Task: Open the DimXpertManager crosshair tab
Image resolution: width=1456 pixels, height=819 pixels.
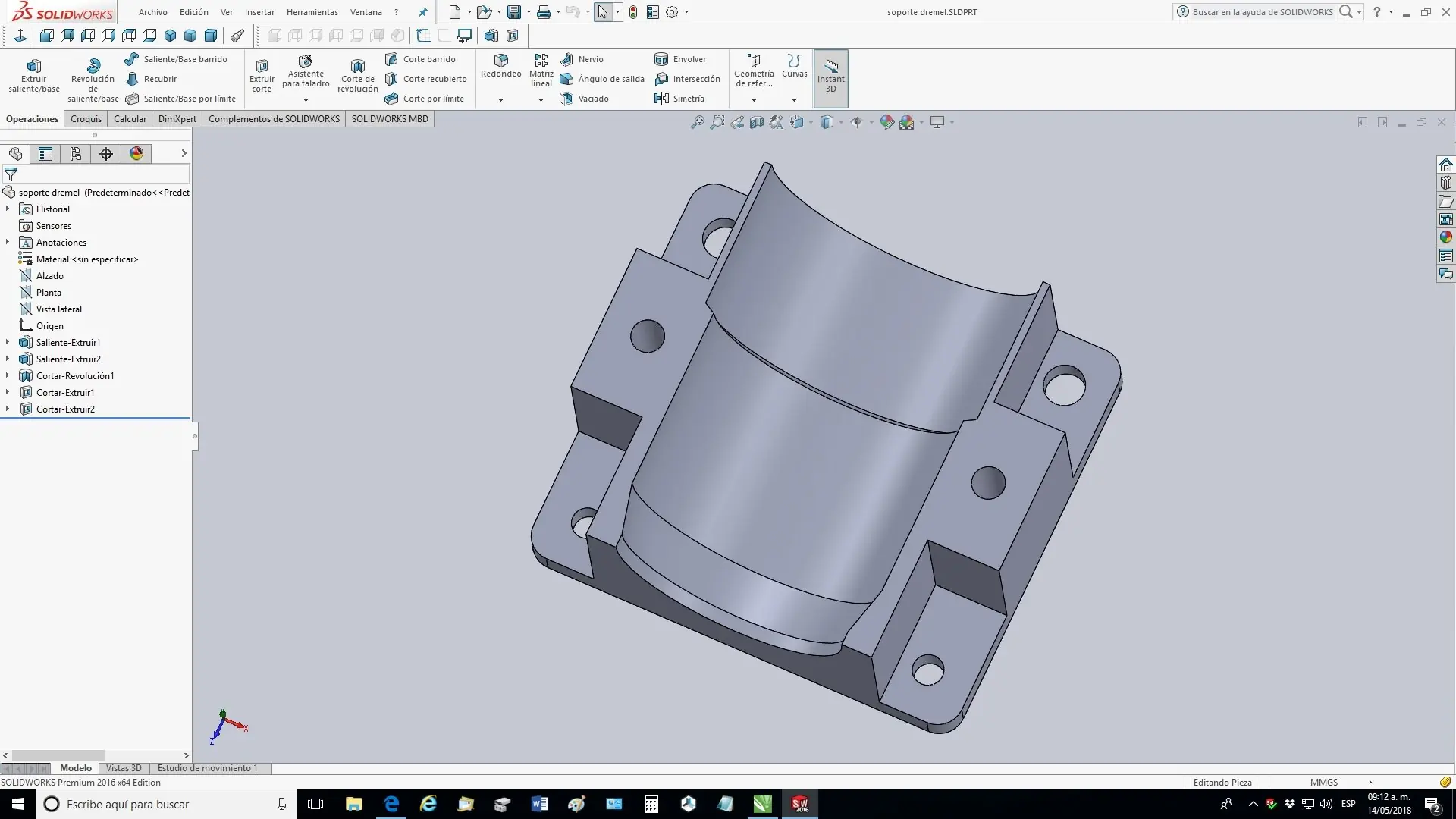Action: (x=106, y=154)
